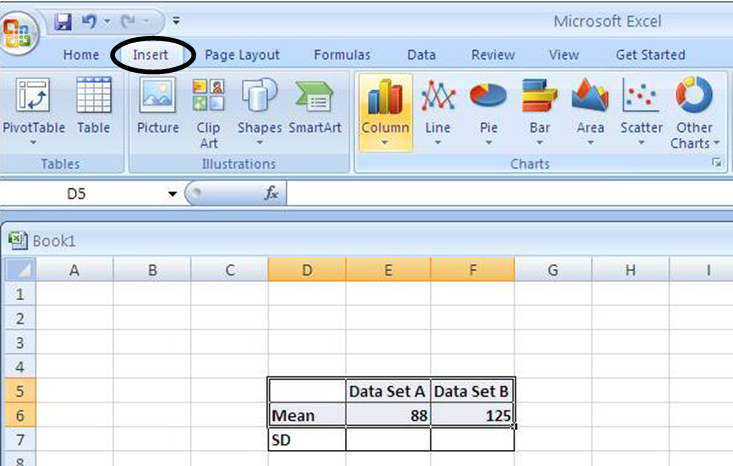The height and width of the screenshot is (466, 733).
Task: Select cell E7 in the SD row
Action: click(388, 439)
